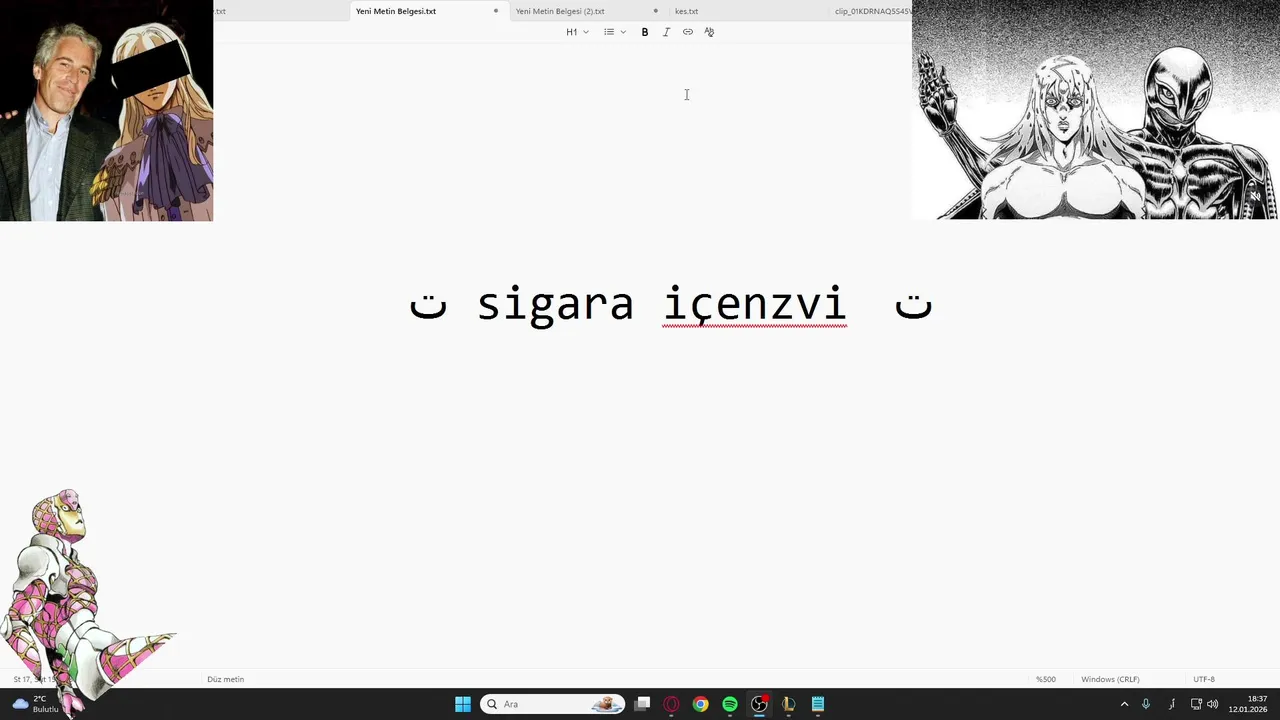The width and height of the screenshot is (1280, 720).
Task: Switch to Yeni Metin Belgesi.txt tab
Action: coord(396,11)
